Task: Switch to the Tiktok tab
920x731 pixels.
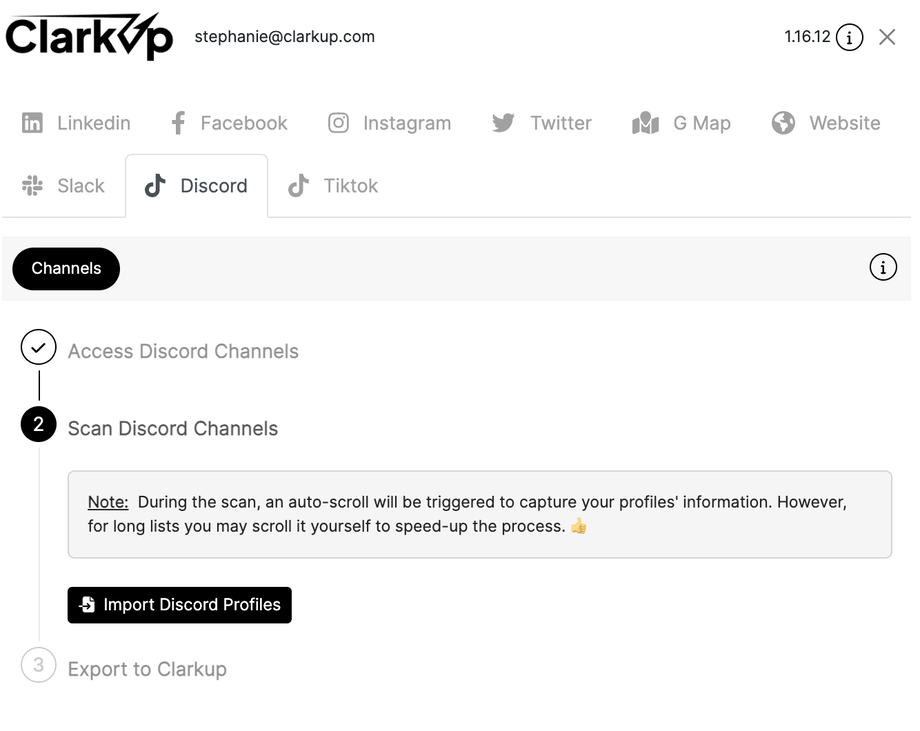Action: tap(333, 186)
